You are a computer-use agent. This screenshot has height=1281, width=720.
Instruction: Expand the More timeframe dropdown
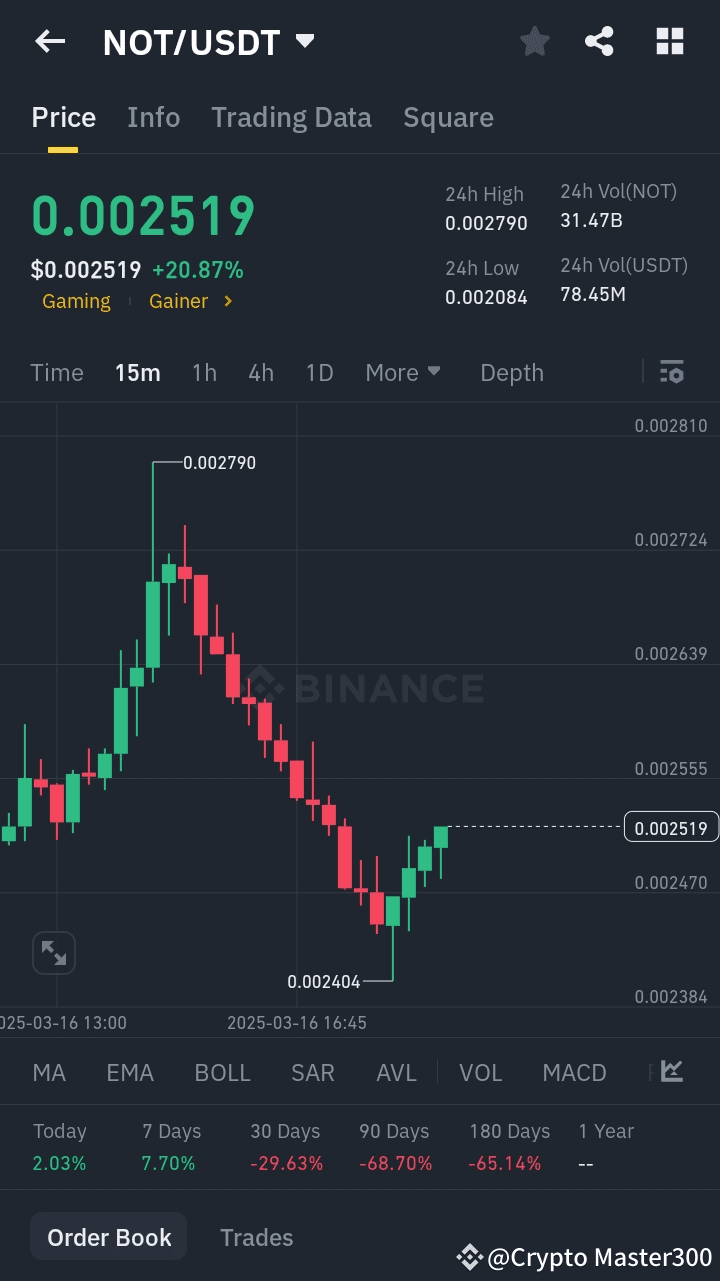point(403,372)
